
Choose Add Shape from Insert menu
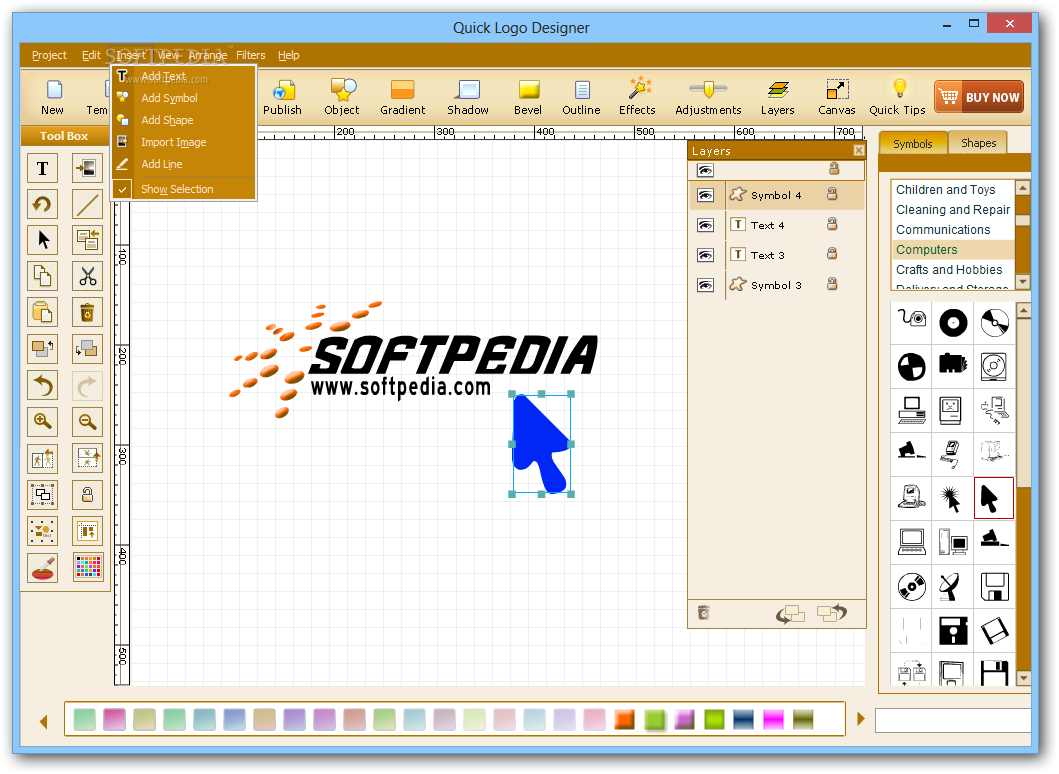[184, 120]
